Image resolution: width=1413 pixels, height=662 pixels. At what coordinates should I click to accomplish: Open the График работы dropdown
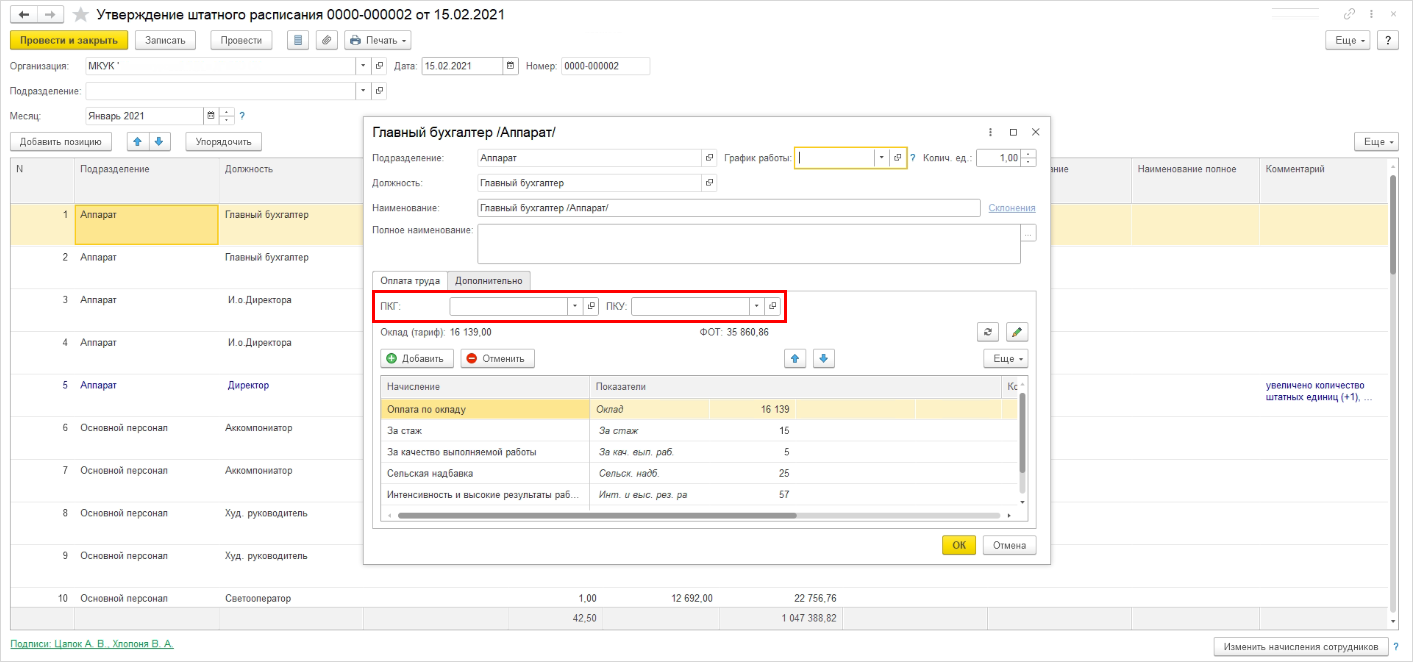point(881,158)
